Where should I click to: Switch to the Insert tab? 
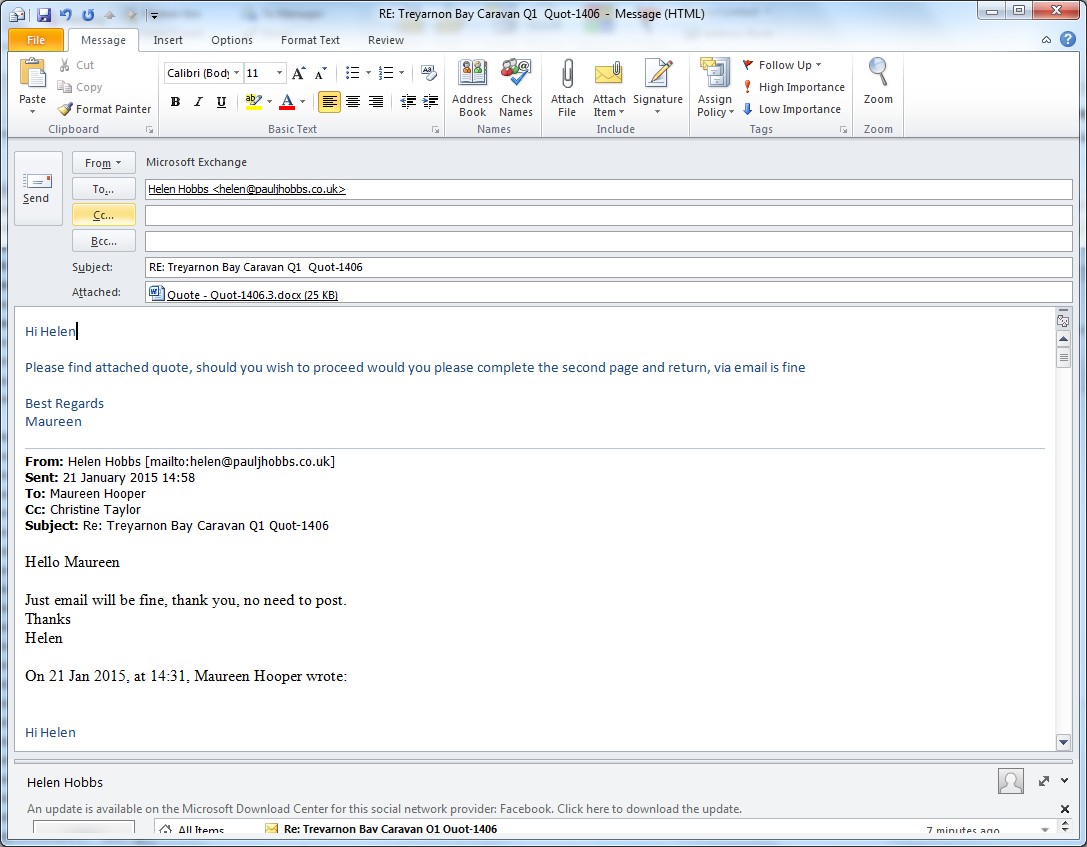click(x=168, y=40)
